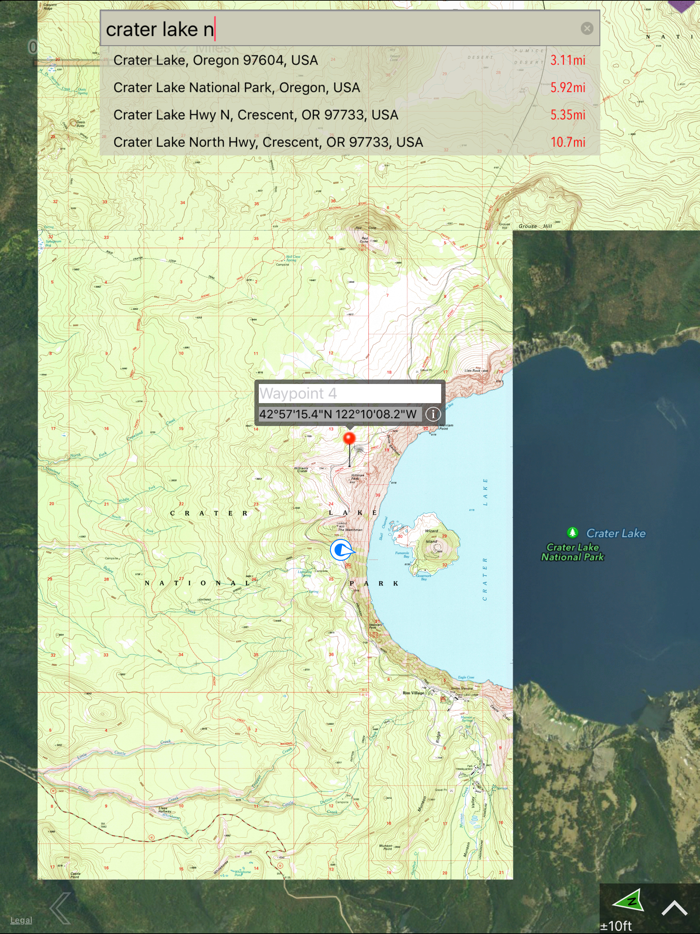The width and height of the screenshot is (700, 934).
Task: Tap the ±10ft GPS accuracy indicator
Action: click(x=616, y=926)
